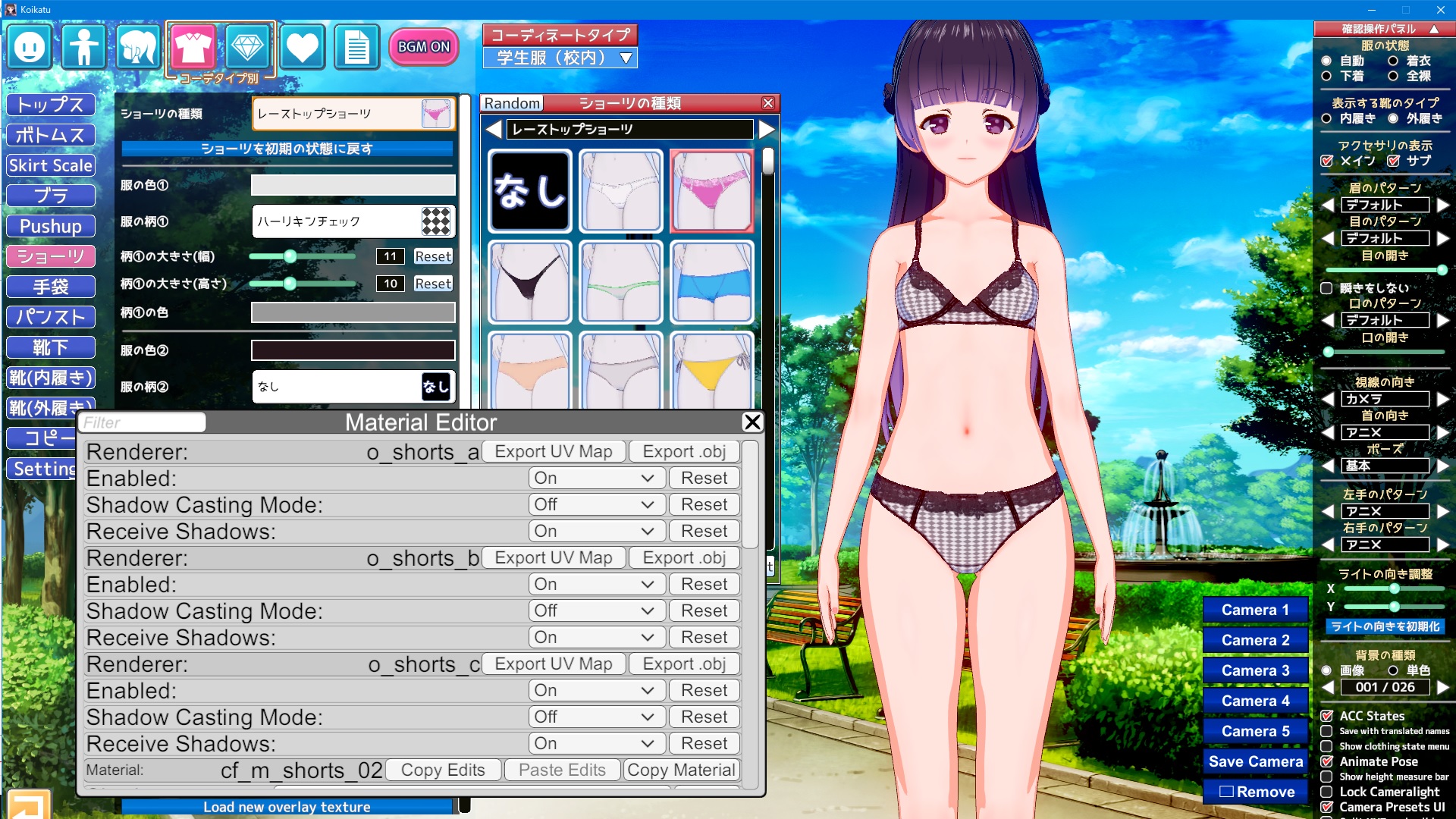Select the blue boyshorts thumbnail

(712, 282)
